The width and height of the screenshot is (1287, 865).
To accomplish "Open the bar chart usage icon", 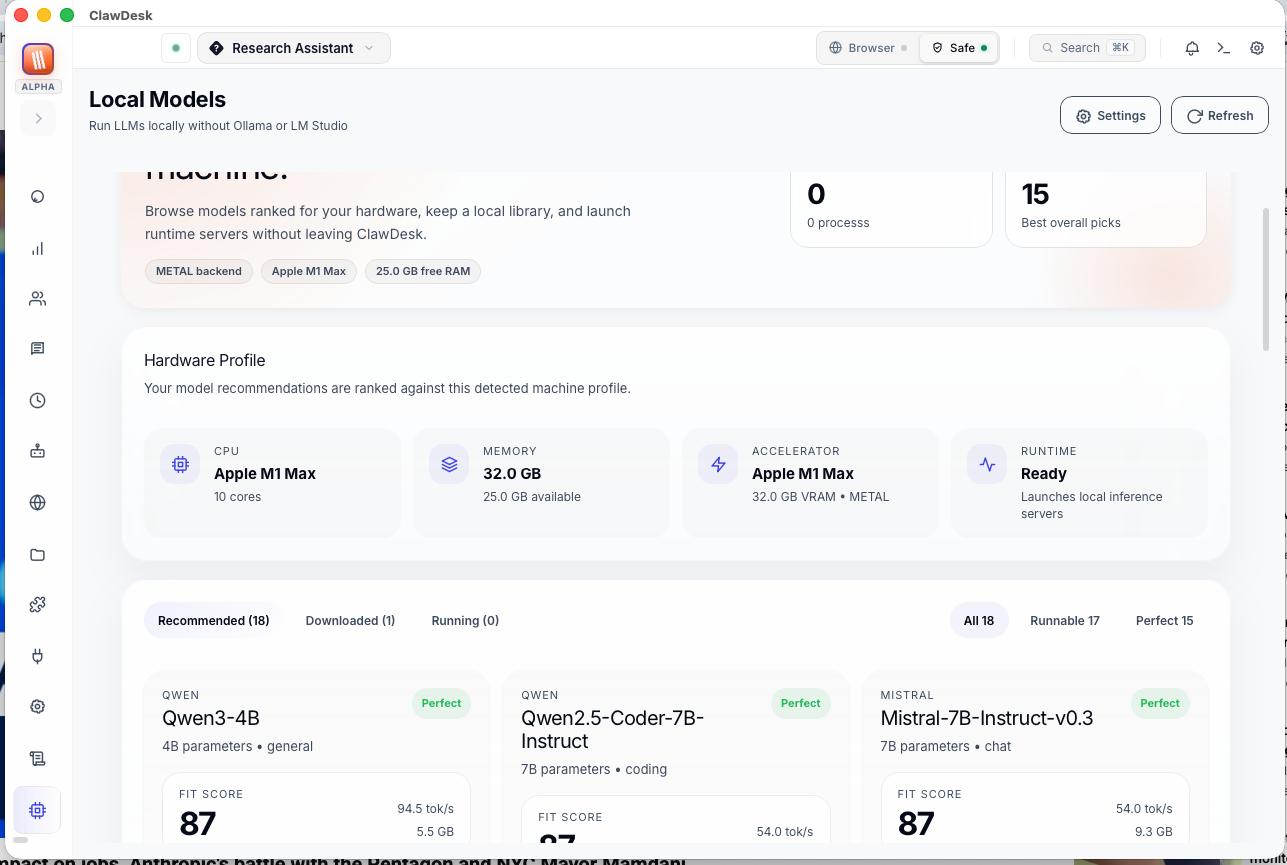I will click(37, 248).
